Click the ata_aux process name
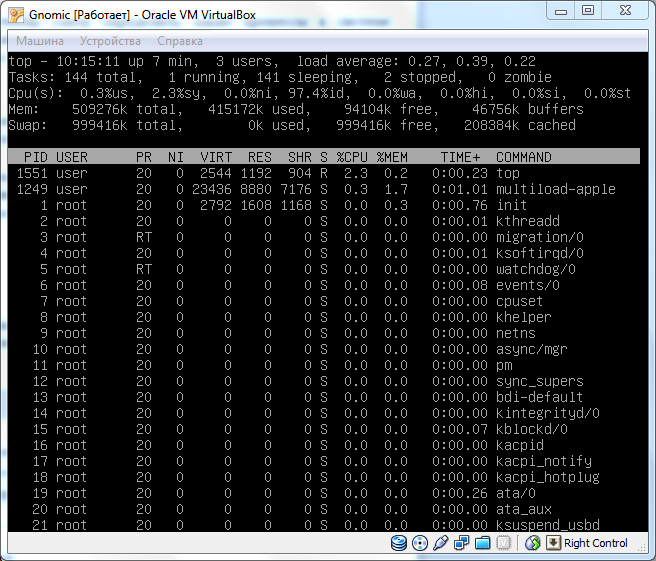The width and height of the screenshot is (656, 561). click(523, 509)
